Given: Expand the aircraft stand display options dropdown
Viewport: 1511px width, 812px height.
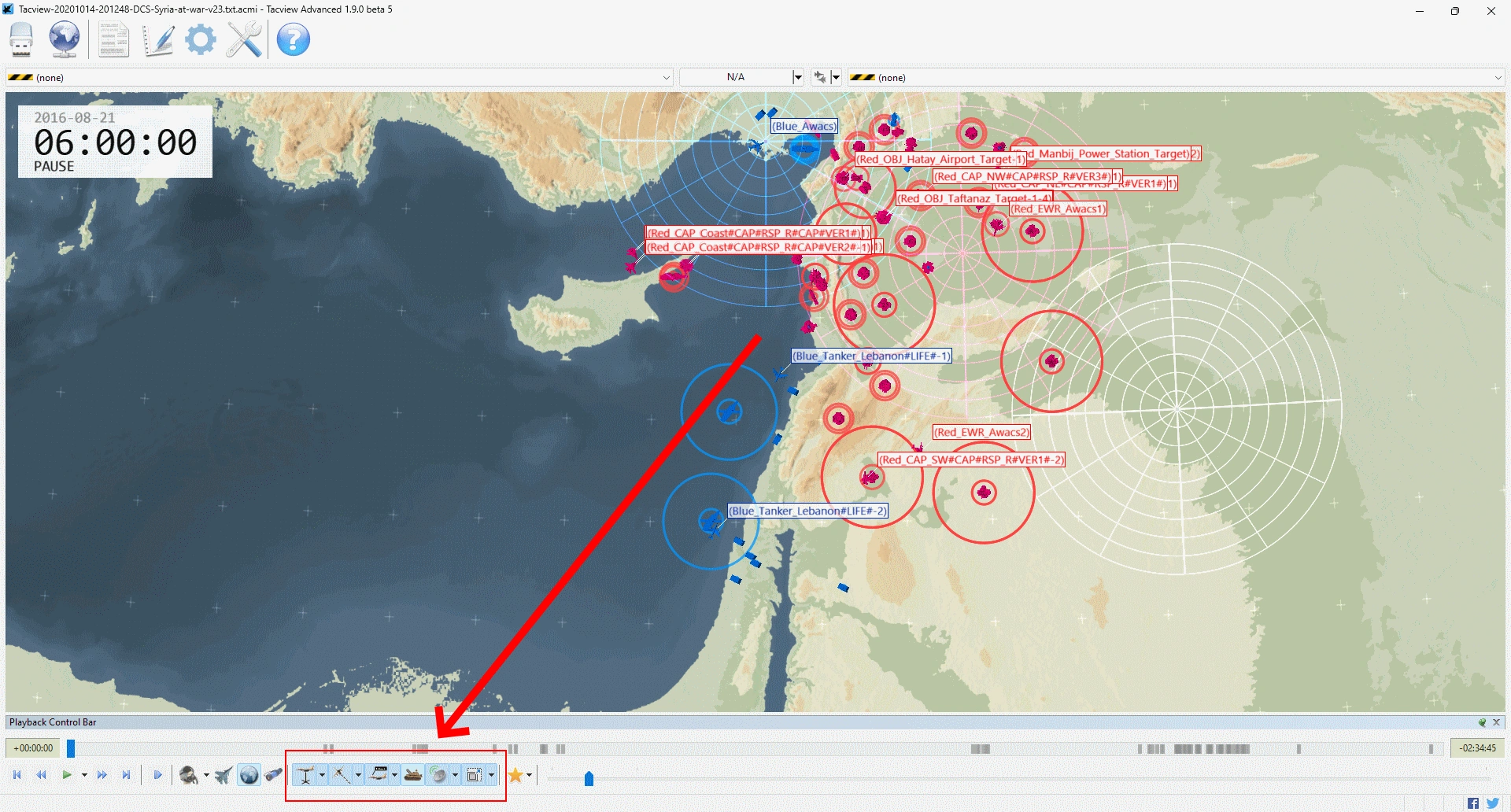Looking at the screenshot, I should pyautogui.click(x=322, y=775).
